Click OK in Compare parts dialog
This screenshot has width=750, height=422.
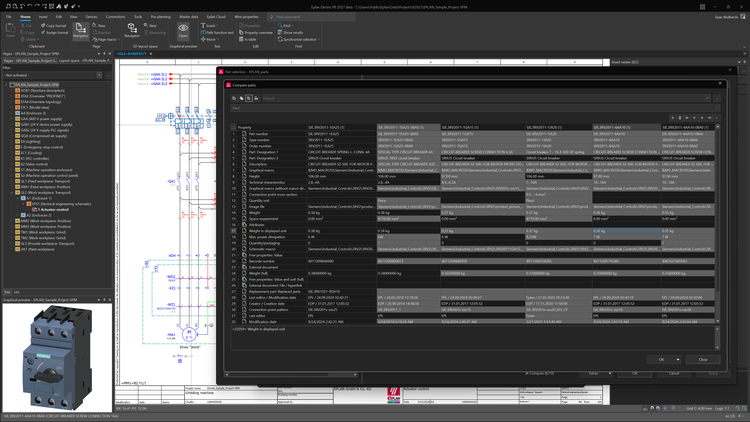point(661,359)
